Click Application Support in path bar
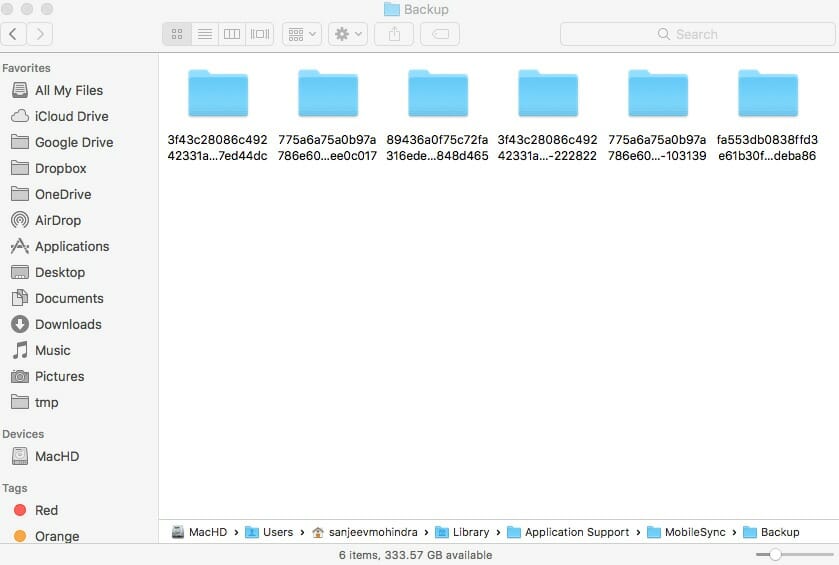 pos(568,532)
